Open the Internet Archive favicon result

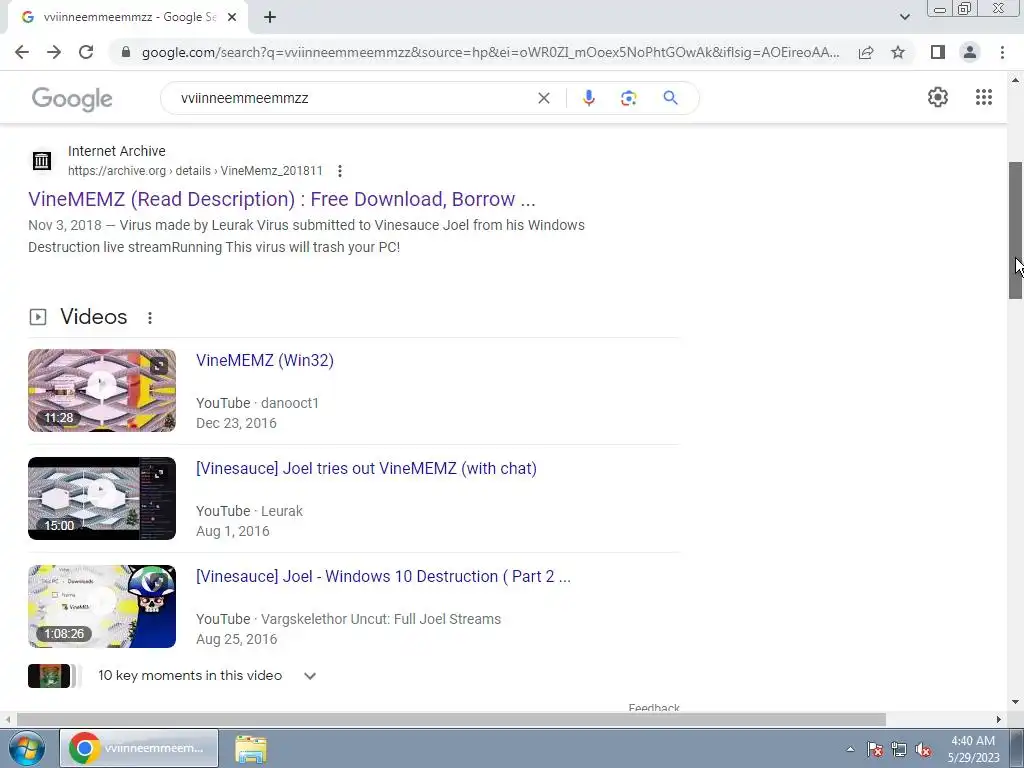click(x=42, y=161)
